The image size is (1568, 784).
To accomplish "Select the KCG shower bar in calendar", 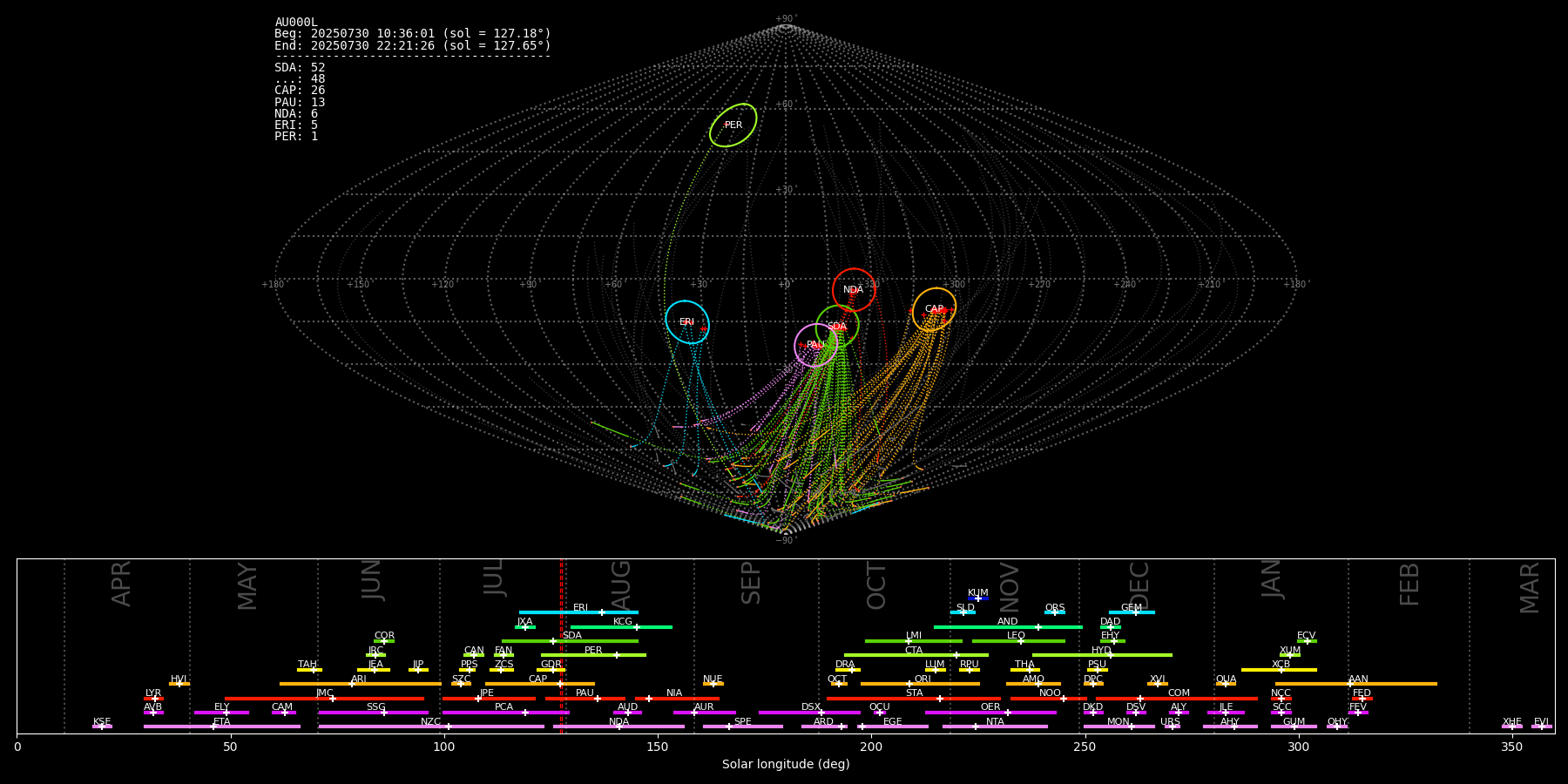I will point(621,627).
